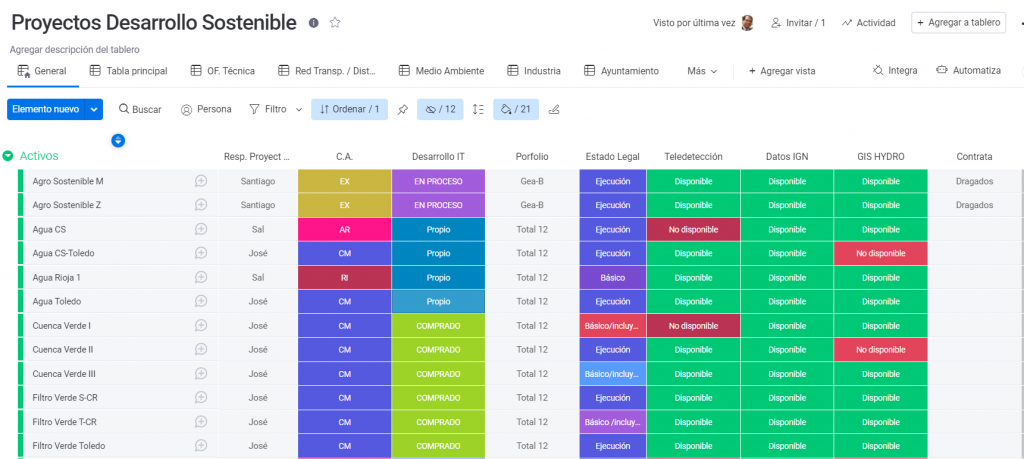This screenshot has width=1024, height=459.
Task: Collapse the Activos group
Action: pyautogui.click(x=8, y=156)
